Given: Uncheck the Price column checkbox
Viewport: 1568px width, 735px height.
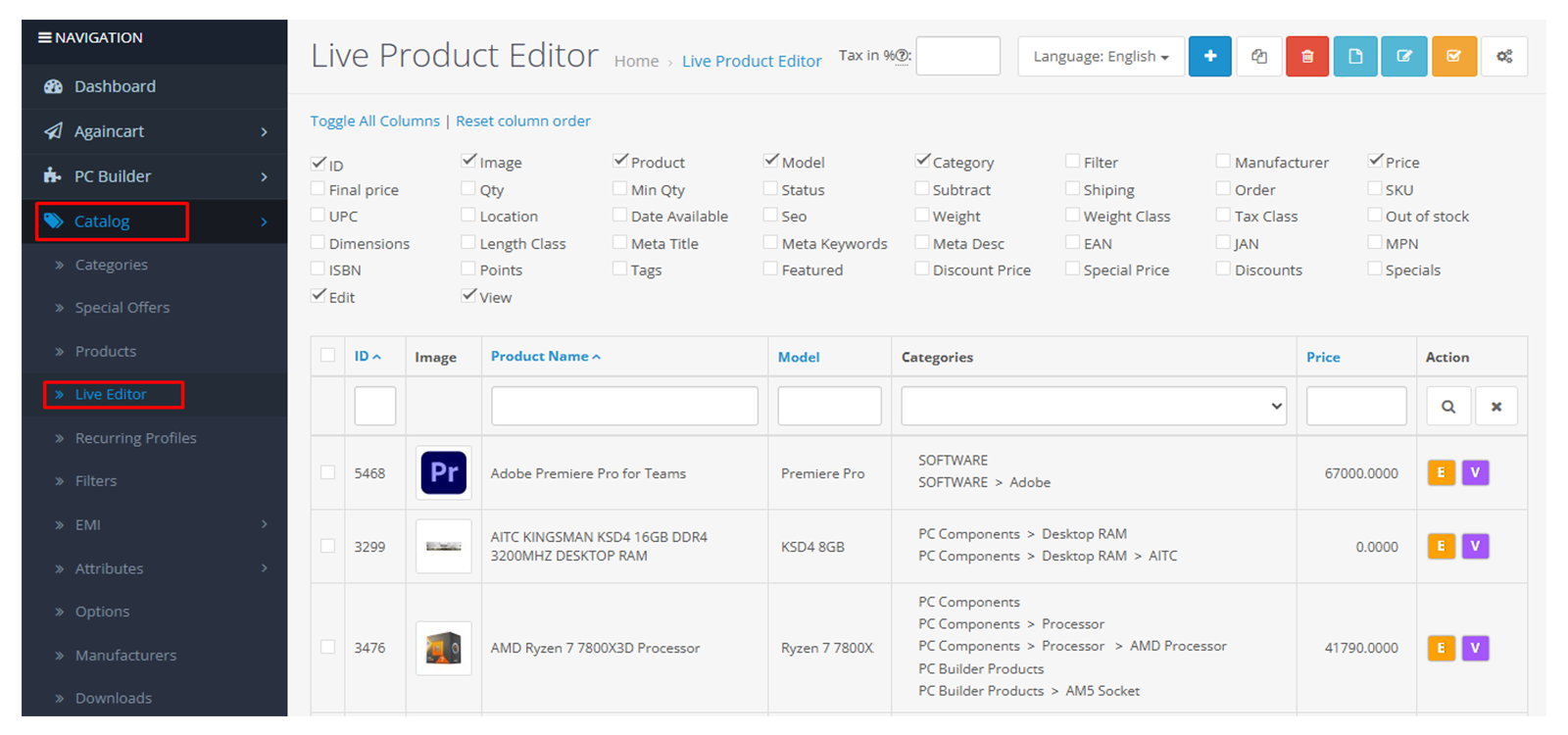Looking at the screenshot, I should pos(1376,161).
